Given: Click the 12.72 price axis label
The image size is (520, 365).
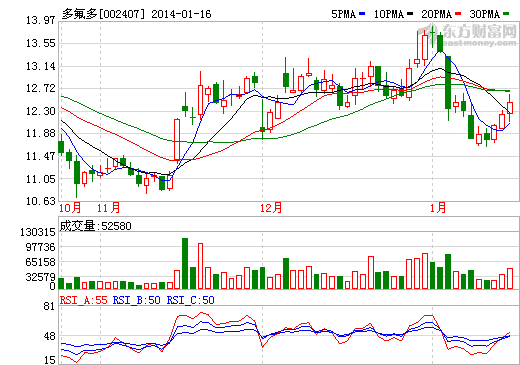Looking at the screenshot, I should (x=41, y=89).
